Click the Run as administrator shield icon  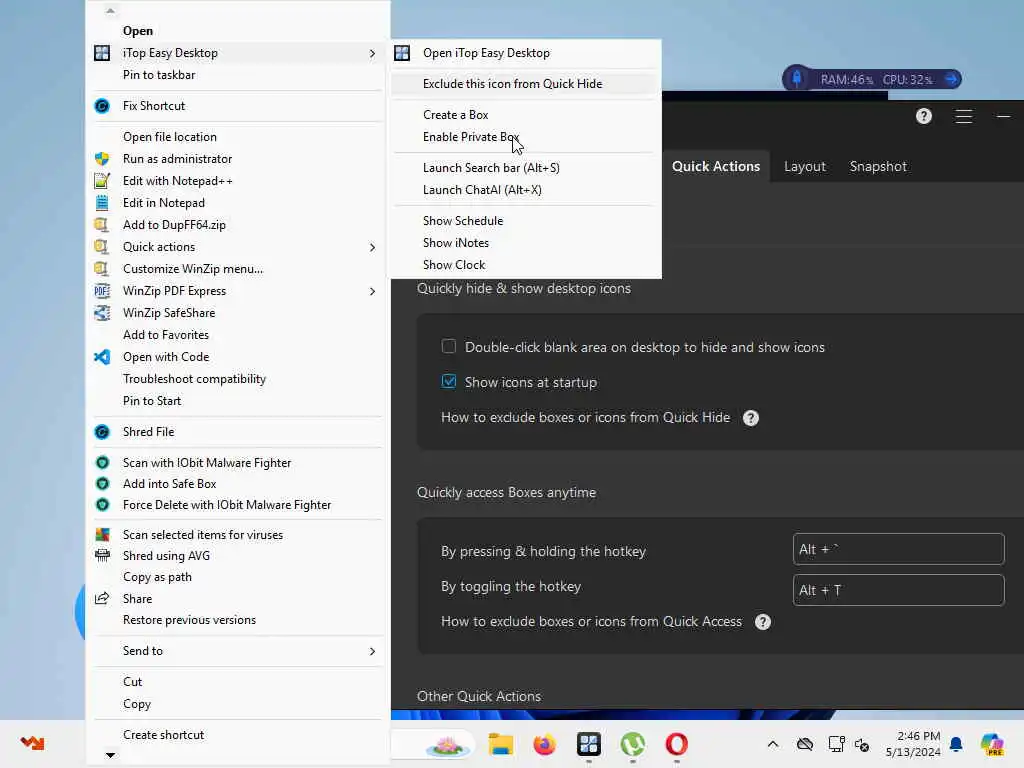click(103, 159)
